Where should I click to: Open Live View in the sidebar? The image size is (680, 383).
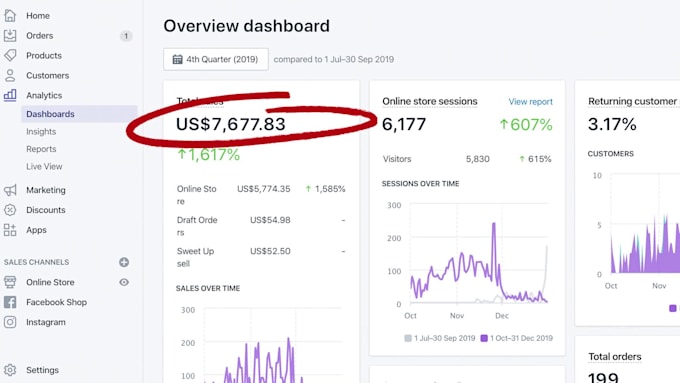pos(44,166)
